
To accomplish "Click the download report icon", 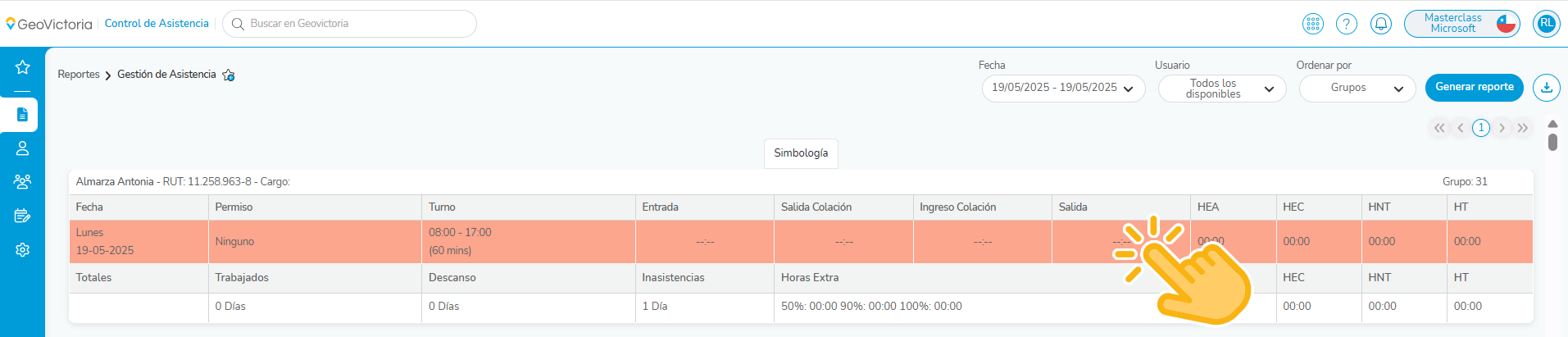I will (1547, 87).
